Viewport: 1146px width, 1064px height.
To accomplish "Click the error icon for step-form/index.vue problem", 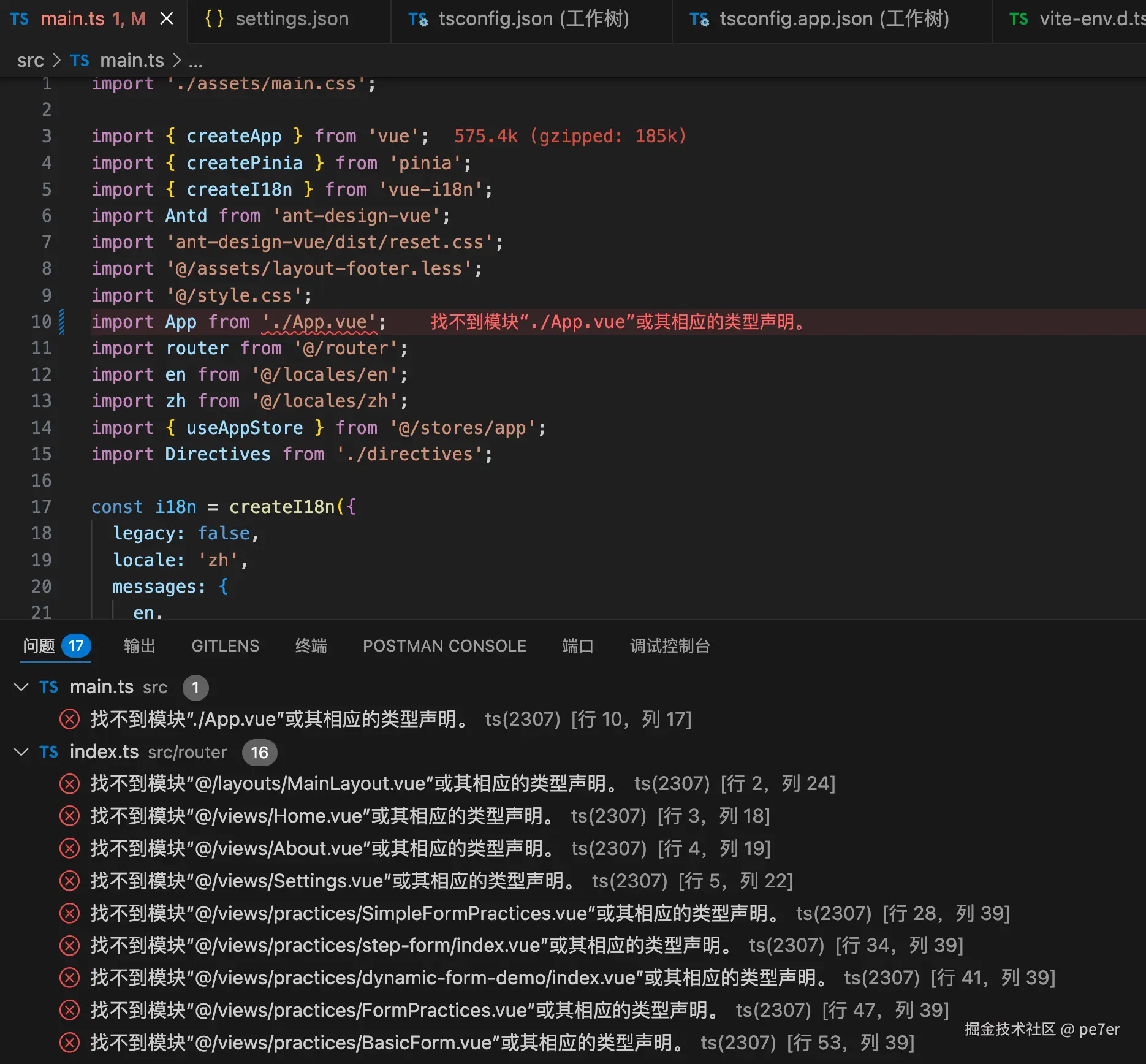I will tap(69, 946).
